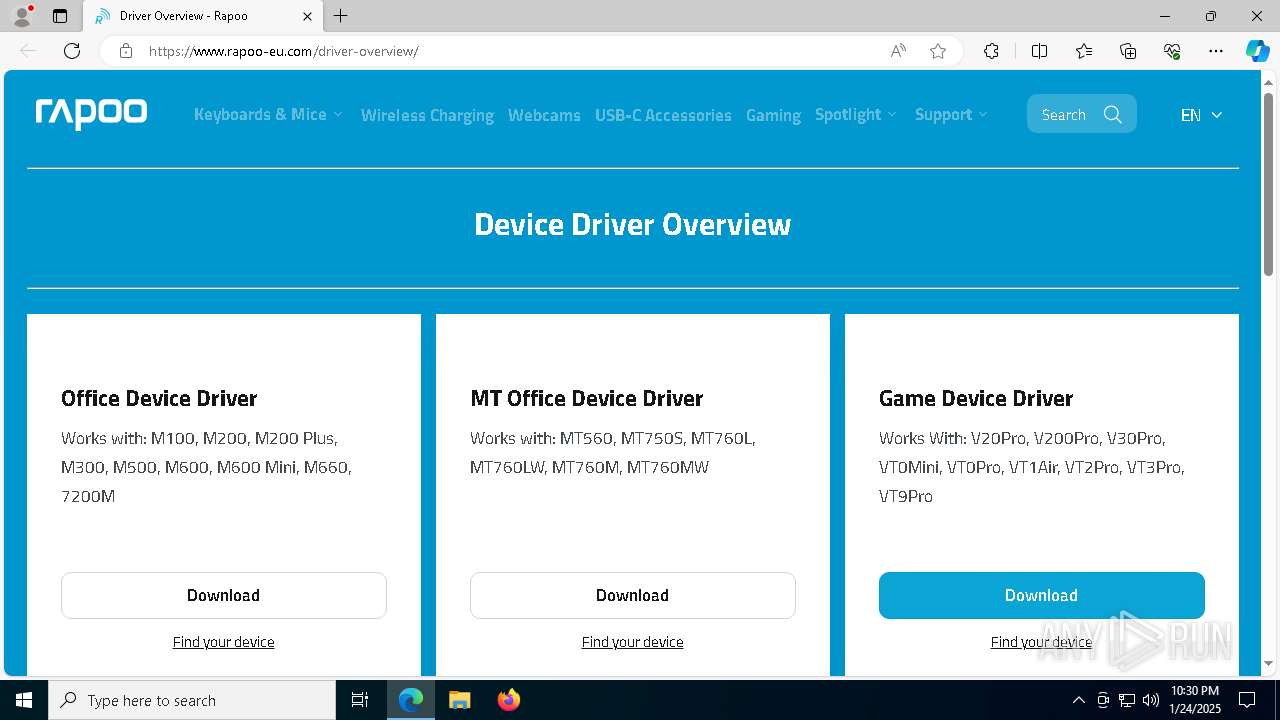This screenshot has width=1280, height=720.
Task: Toggle split screen view
Action: (1039, 51)
